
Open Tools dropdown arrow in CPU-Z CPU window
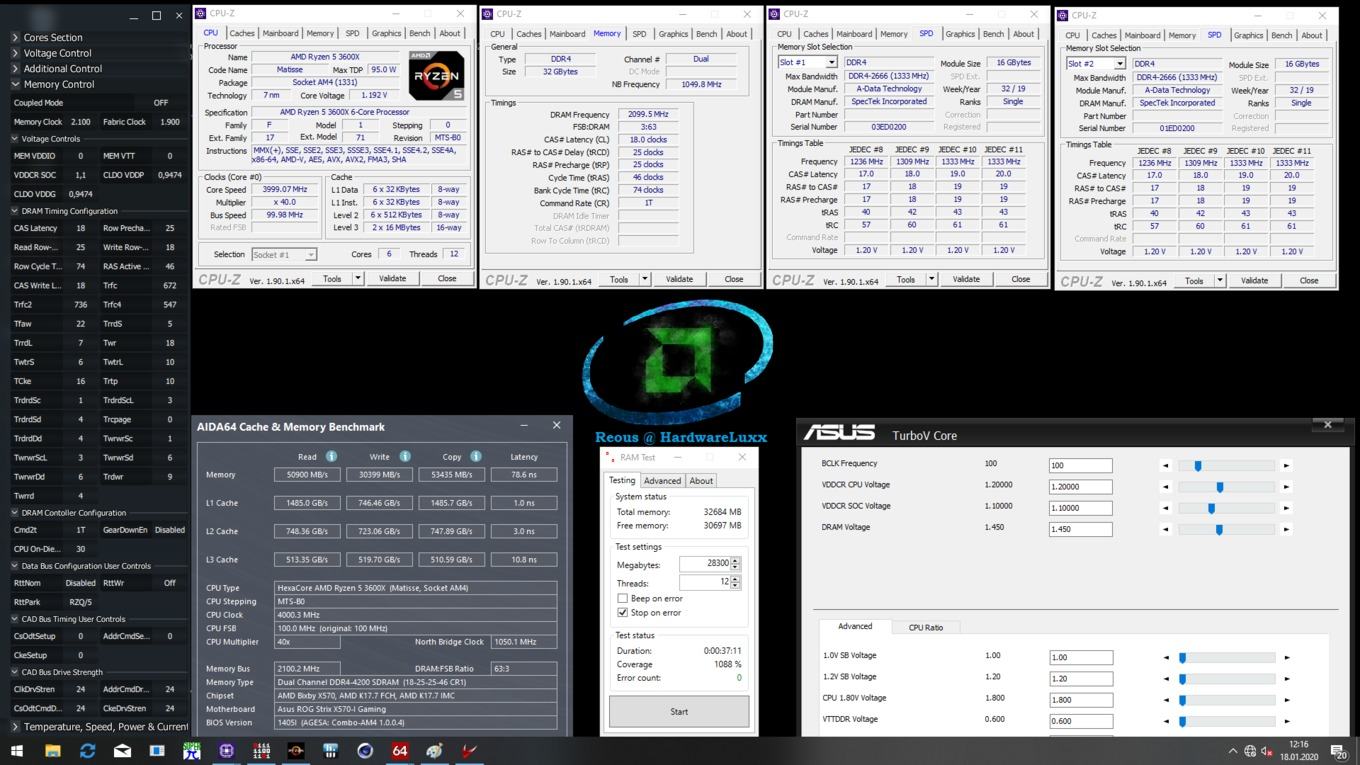(356, 279)
